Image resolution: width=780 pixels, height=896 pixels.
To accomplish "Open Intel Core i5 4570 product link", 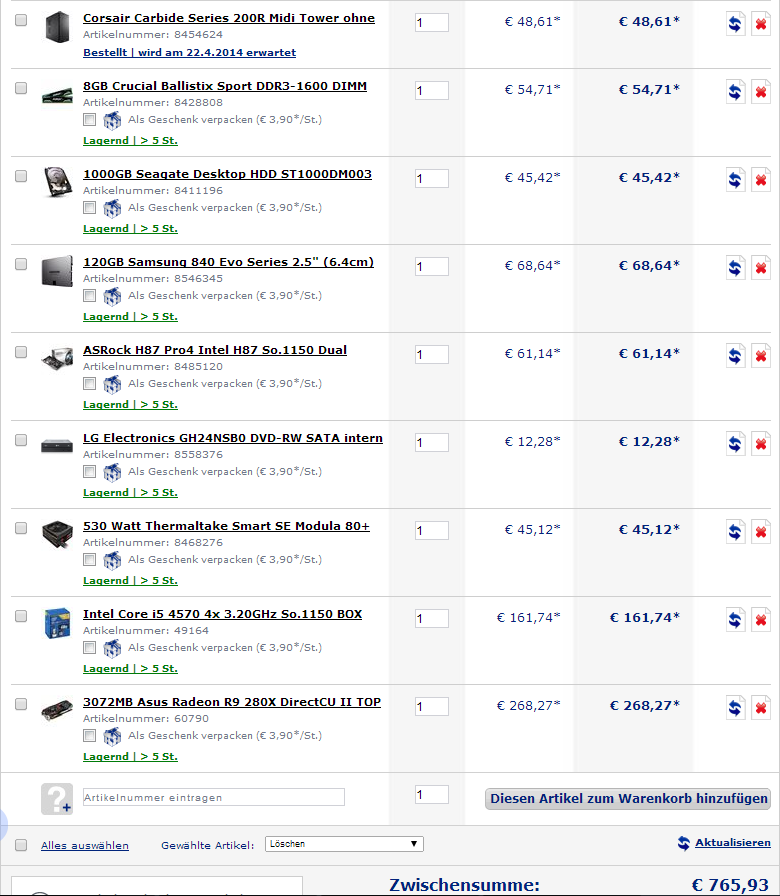I will click(222, 614).
